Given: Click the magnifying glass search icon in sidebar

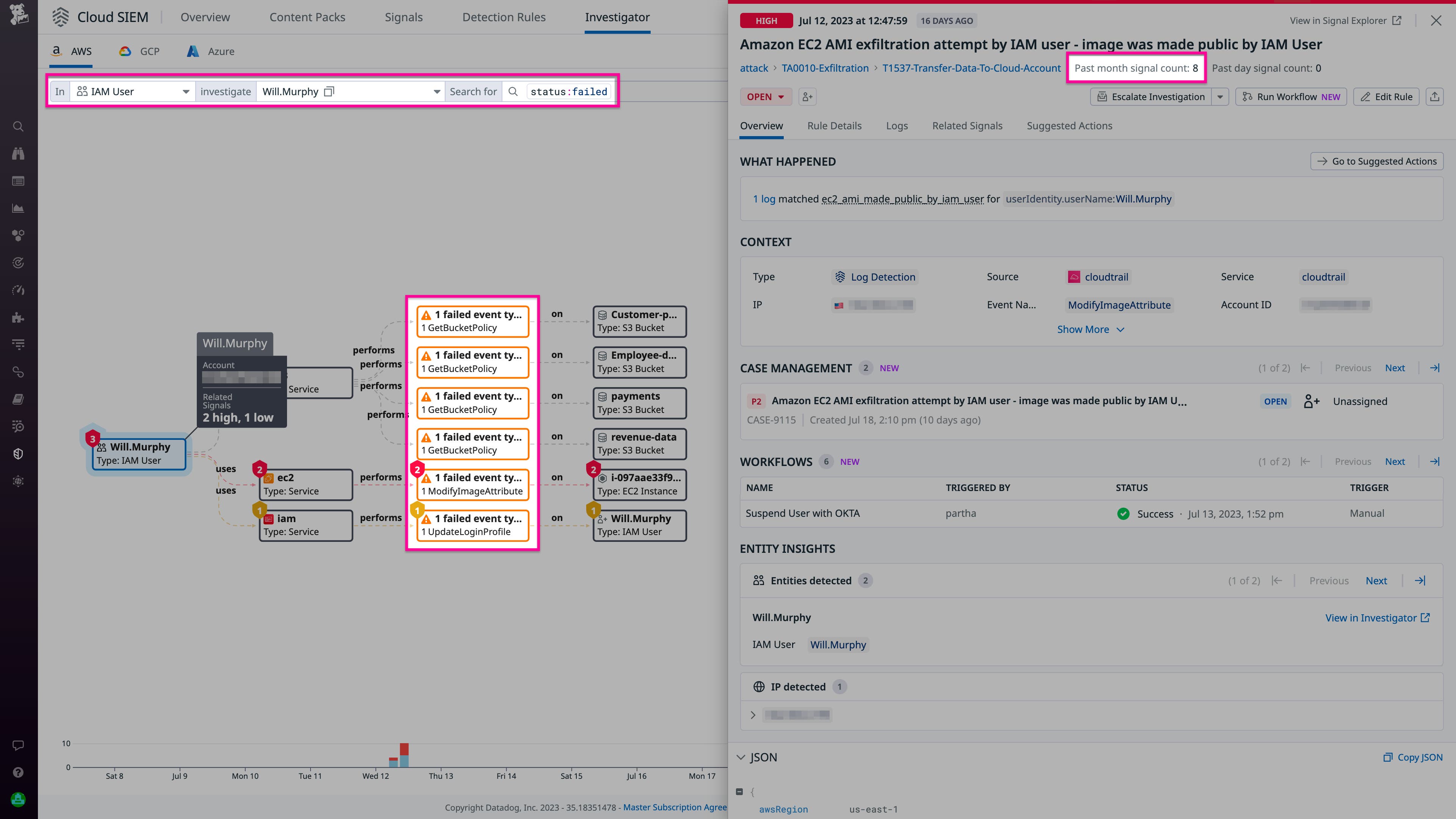Looking at the screenshot, I should 18,126.
